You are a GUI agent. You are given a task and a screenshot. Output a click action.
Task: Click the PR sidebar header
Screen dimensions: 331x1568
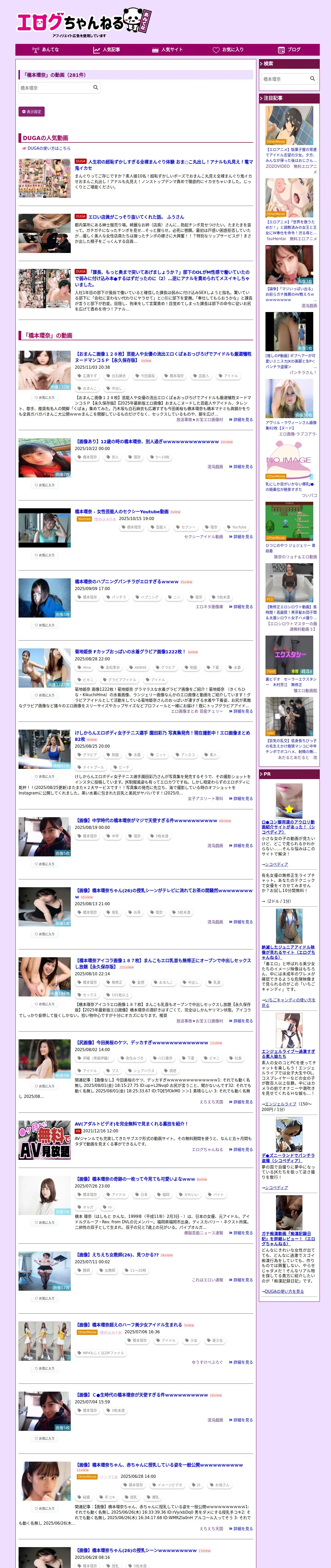tap(289, 774)
